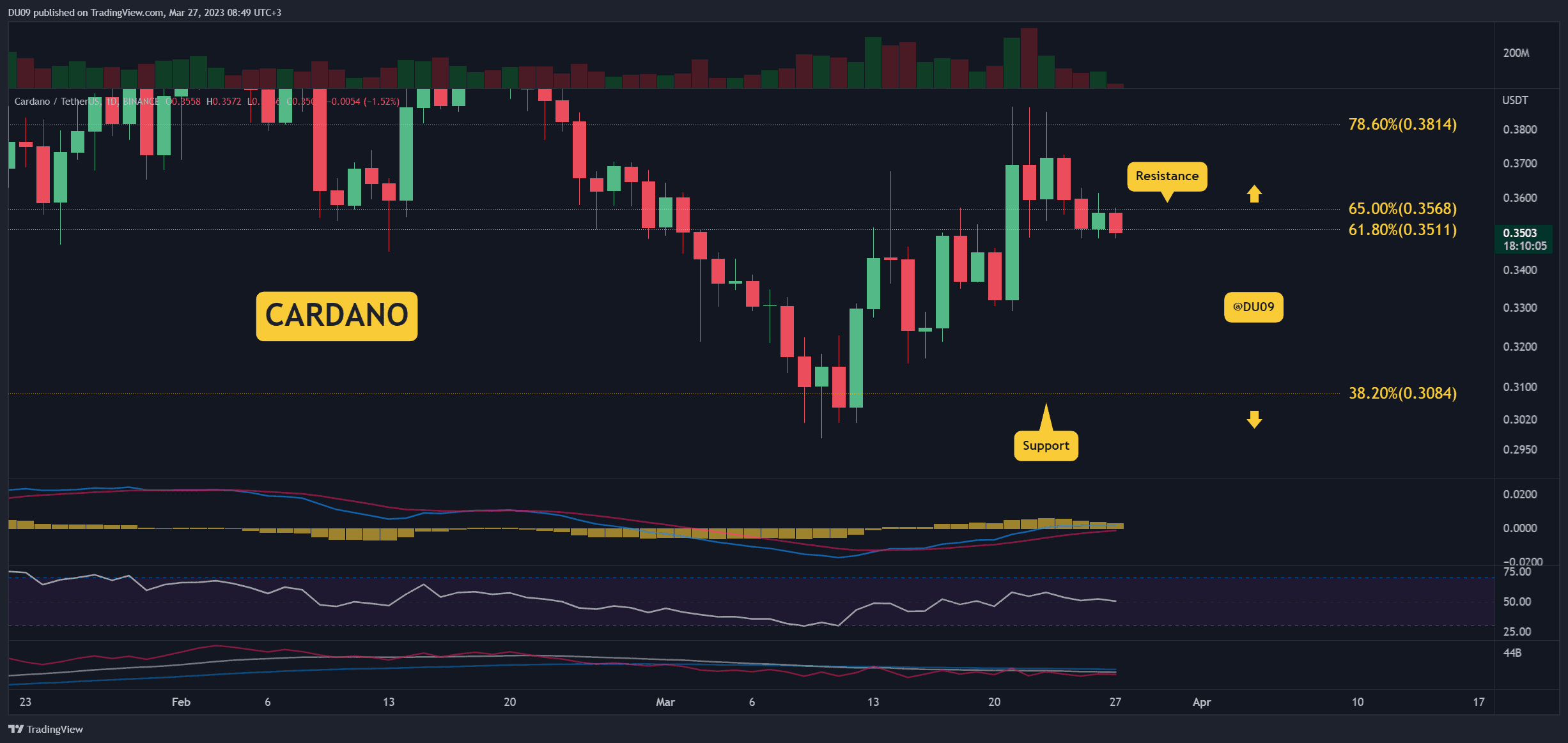Select the 65.00%(0.3568) Fibonacci label
Image resolution: width=1568 pixels, height=743 pixels.
click(x=1402, y=208)
